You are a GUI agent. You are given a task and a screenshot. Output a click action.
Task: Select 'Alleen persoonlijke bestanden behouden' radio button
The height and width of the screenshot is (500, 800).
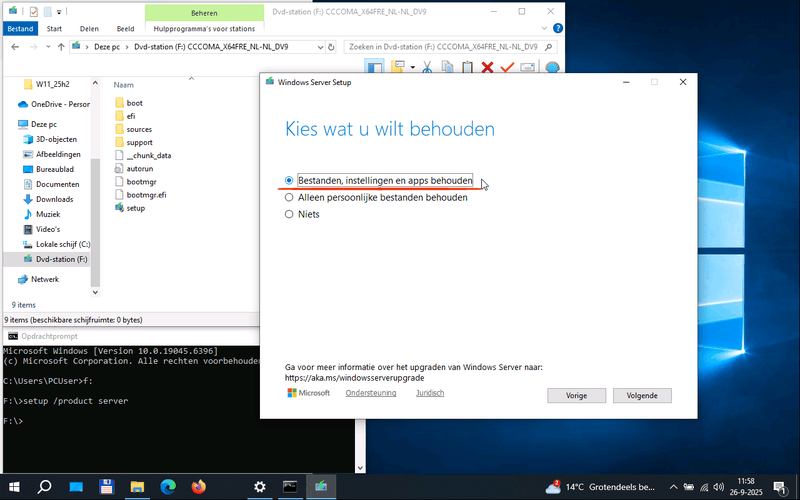coord(289,197)
